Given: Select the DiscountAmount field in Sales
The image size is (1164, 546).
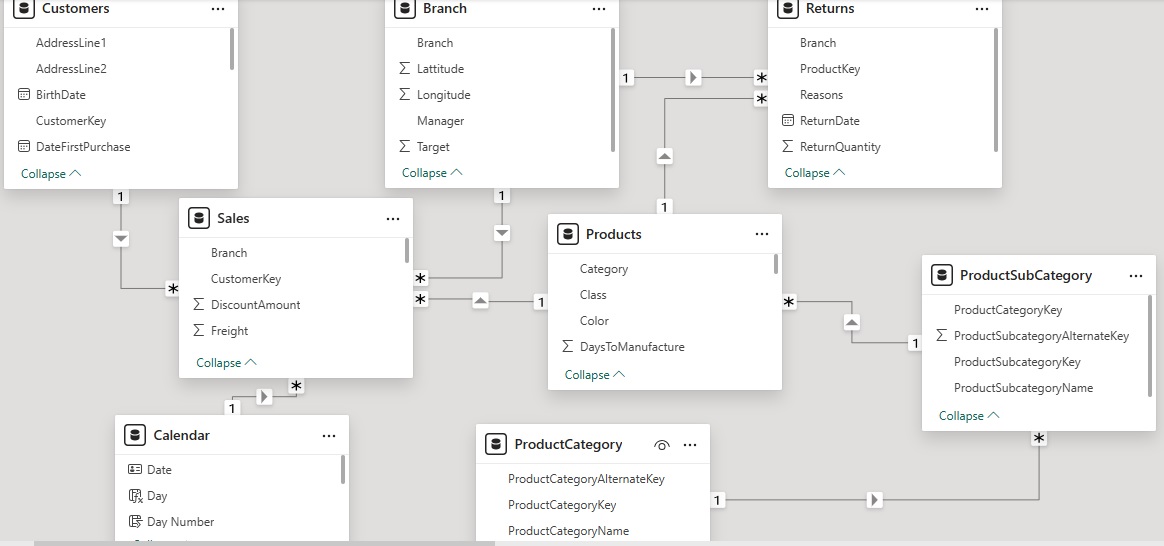Looking at the screenshot, I should coord(255,305).
